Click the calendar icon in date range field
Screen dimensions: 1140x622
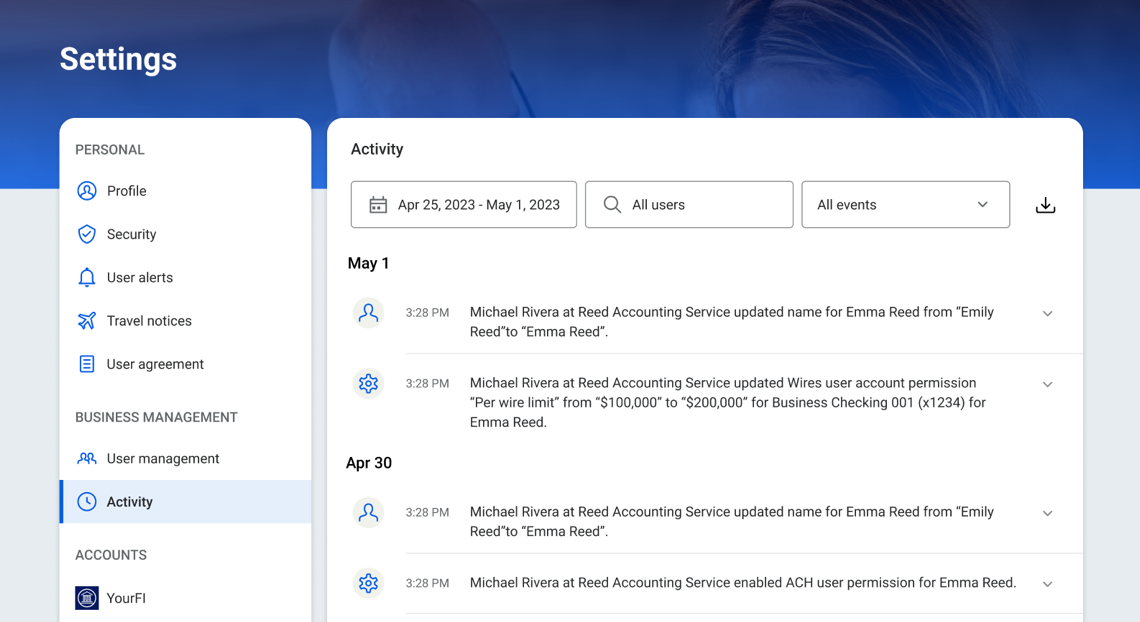tap(378, 205)
